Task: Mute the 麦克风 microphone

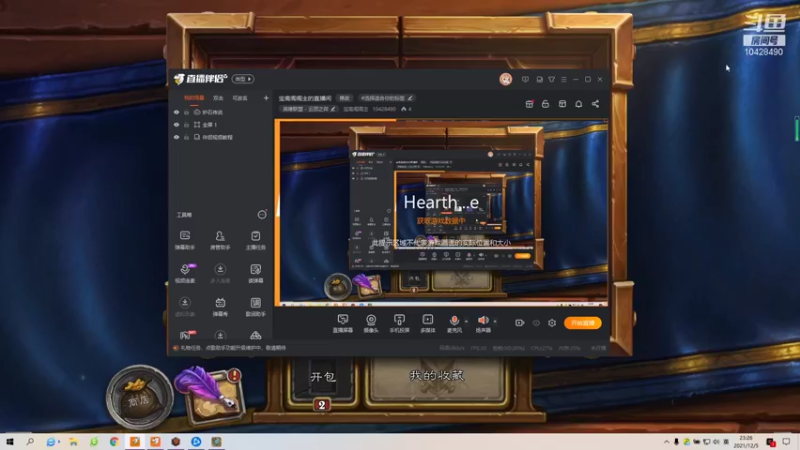Action: 454,320
